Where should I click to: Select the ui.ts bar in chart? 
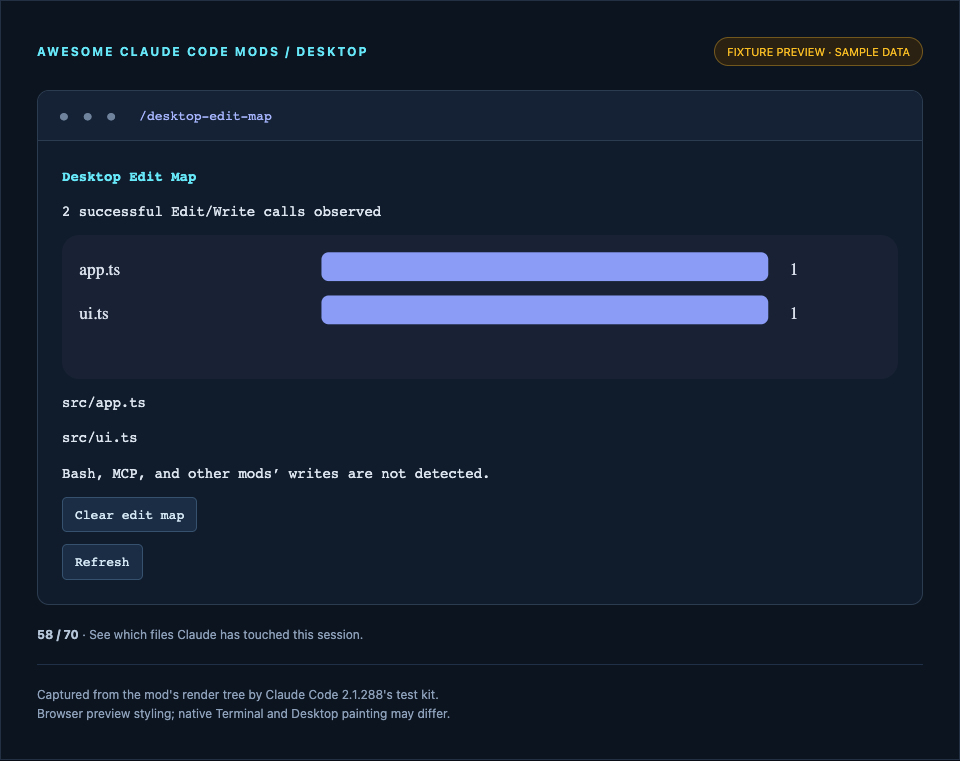544,310
